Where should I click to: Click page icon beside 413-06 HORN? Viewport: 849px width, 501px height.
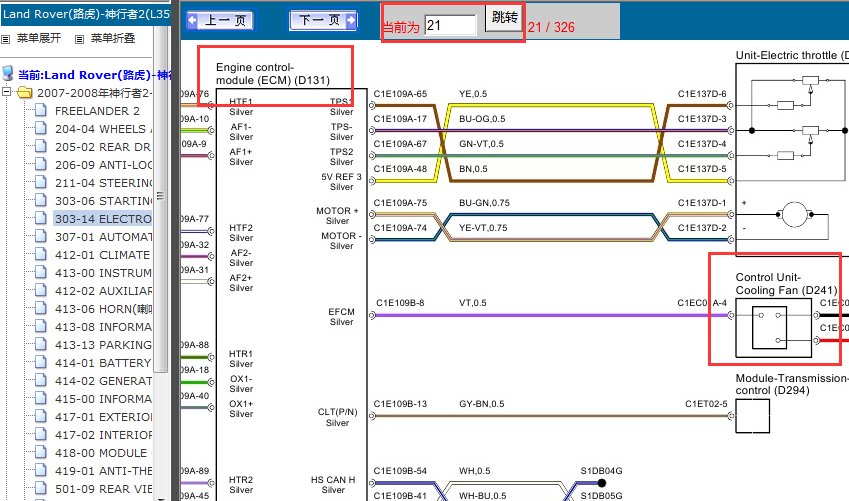click(x=41, y=308)
